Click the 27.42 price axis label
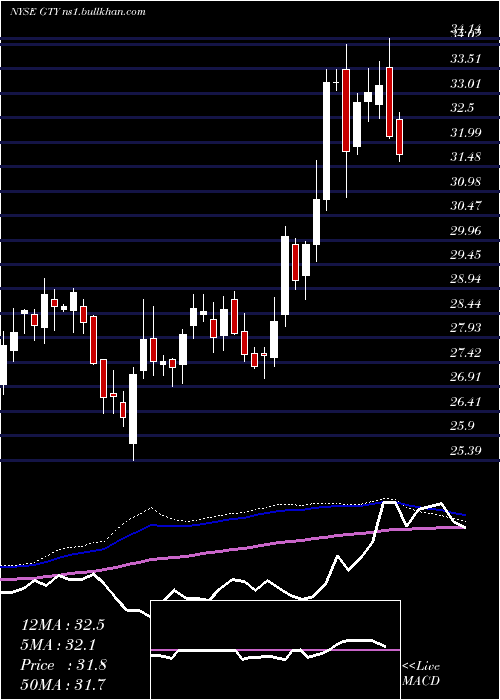This screenshot has height=700, width=500. (466, 353)
